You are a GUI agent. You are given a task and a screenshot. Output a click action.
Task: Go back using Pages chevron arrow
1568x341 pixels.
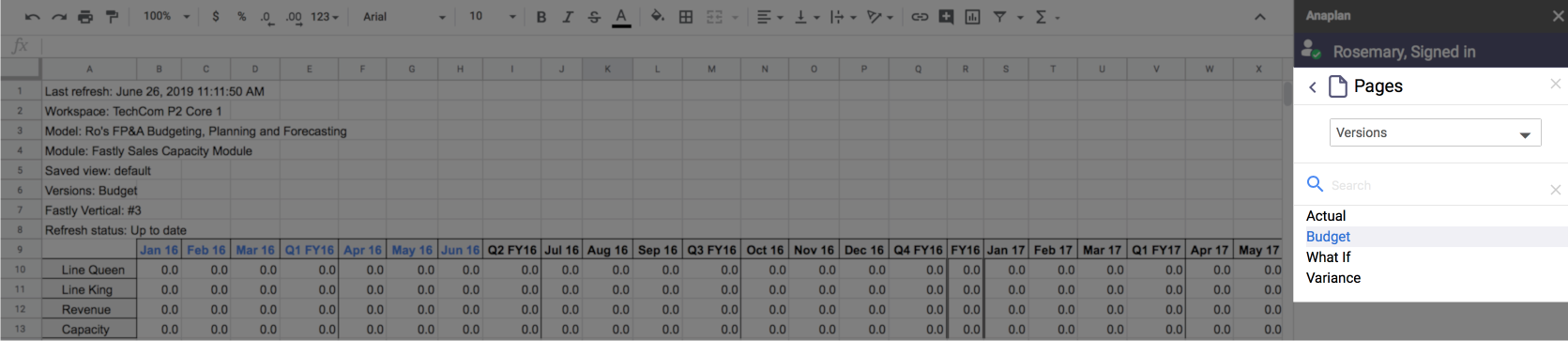click(1313, 87)
